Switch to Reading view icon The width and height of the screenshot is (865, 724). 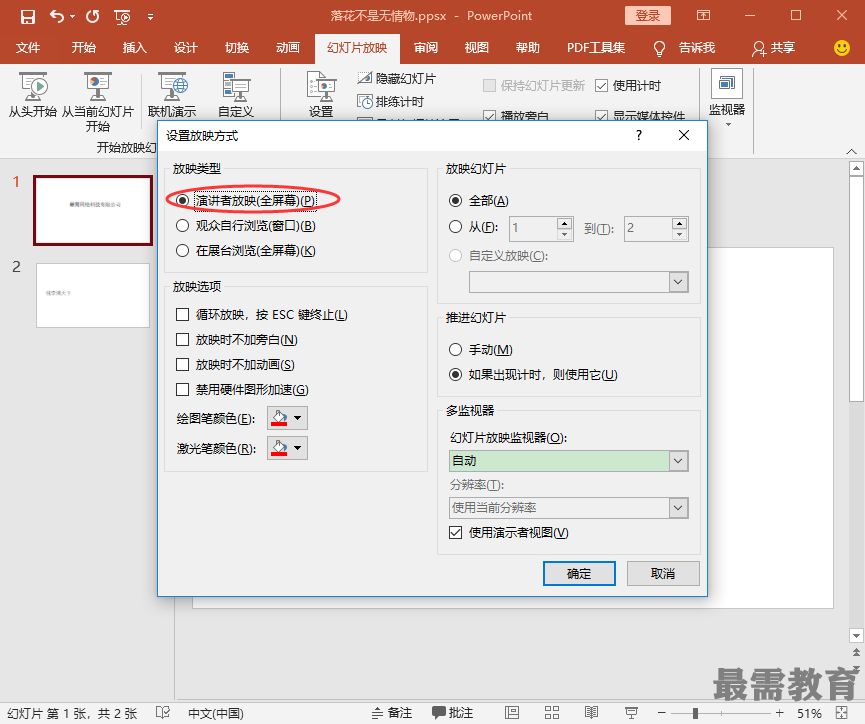(x=591, y=713)
